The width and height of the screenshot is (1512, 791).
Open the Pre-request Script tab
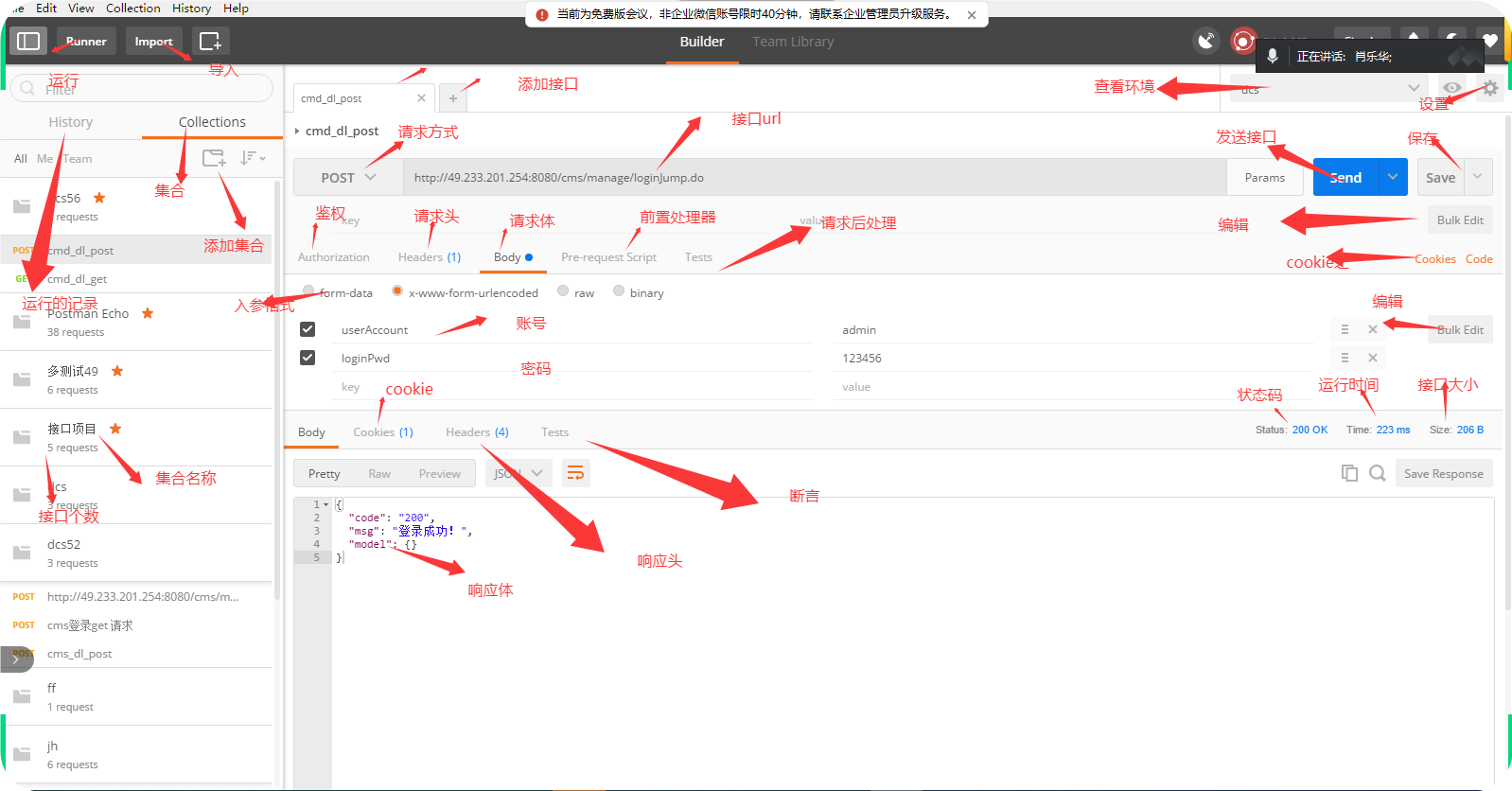point(608,257)
